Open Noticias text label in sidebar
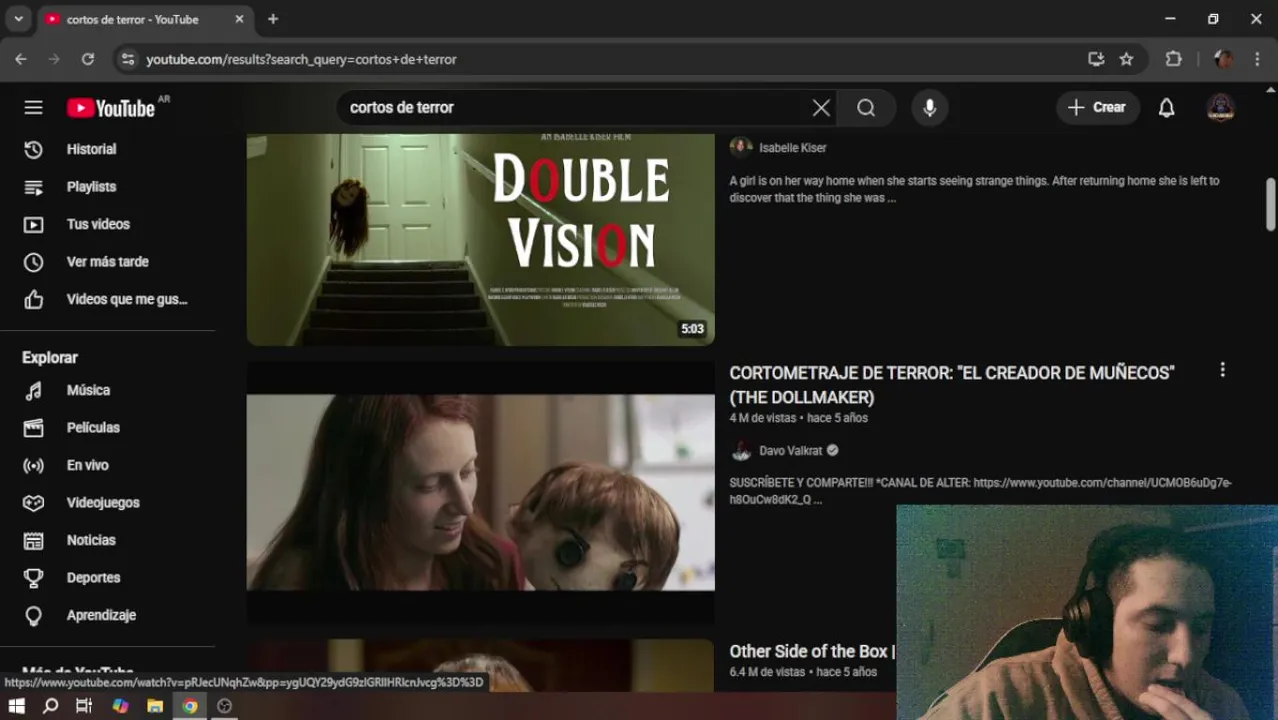This screenshot has height=720, width=1278. point(91,540)
